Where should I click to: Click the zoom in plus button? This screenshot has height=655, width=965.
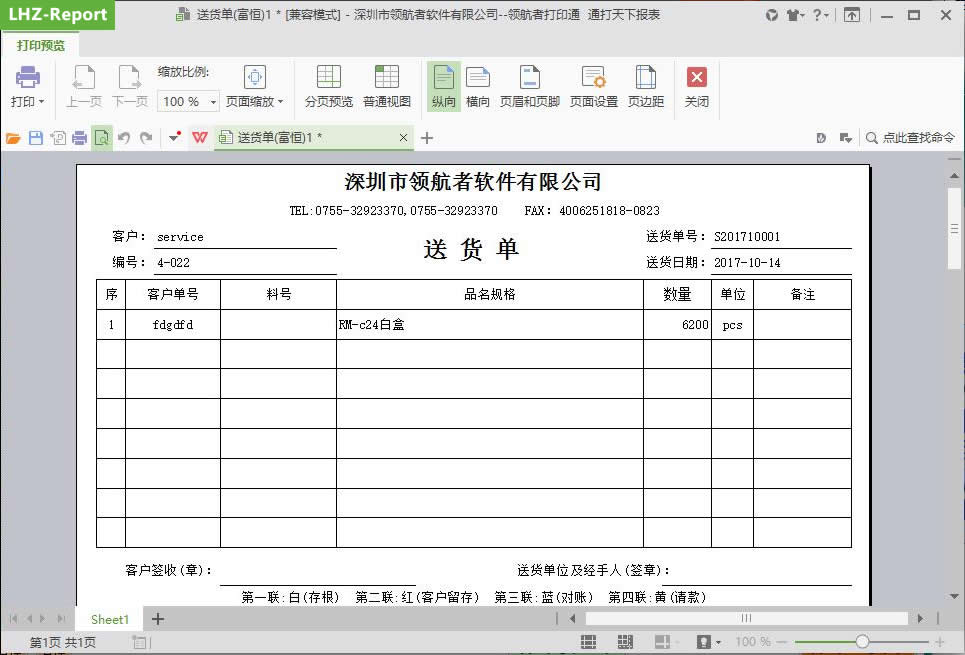coord(940,642)
